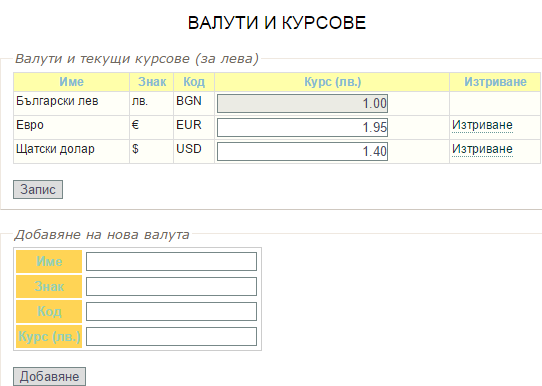This screenshot has width=542, height=386.
Task: Click the orange Код label in add form
Action: pos(49,311)
